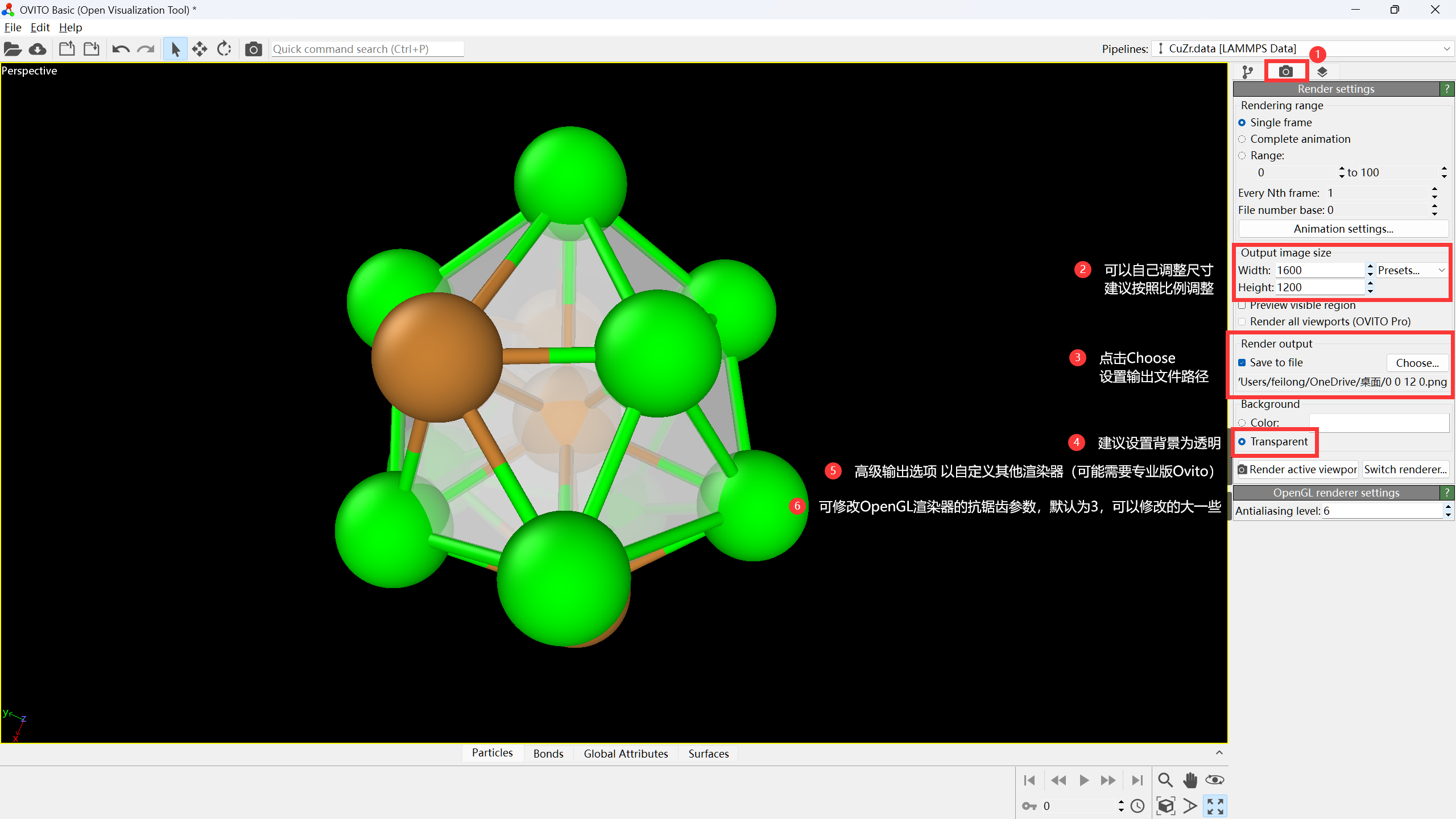Open the Edit menu
Screen dimensions: 1456x819
pyautogui.click(x=40, y=27)
